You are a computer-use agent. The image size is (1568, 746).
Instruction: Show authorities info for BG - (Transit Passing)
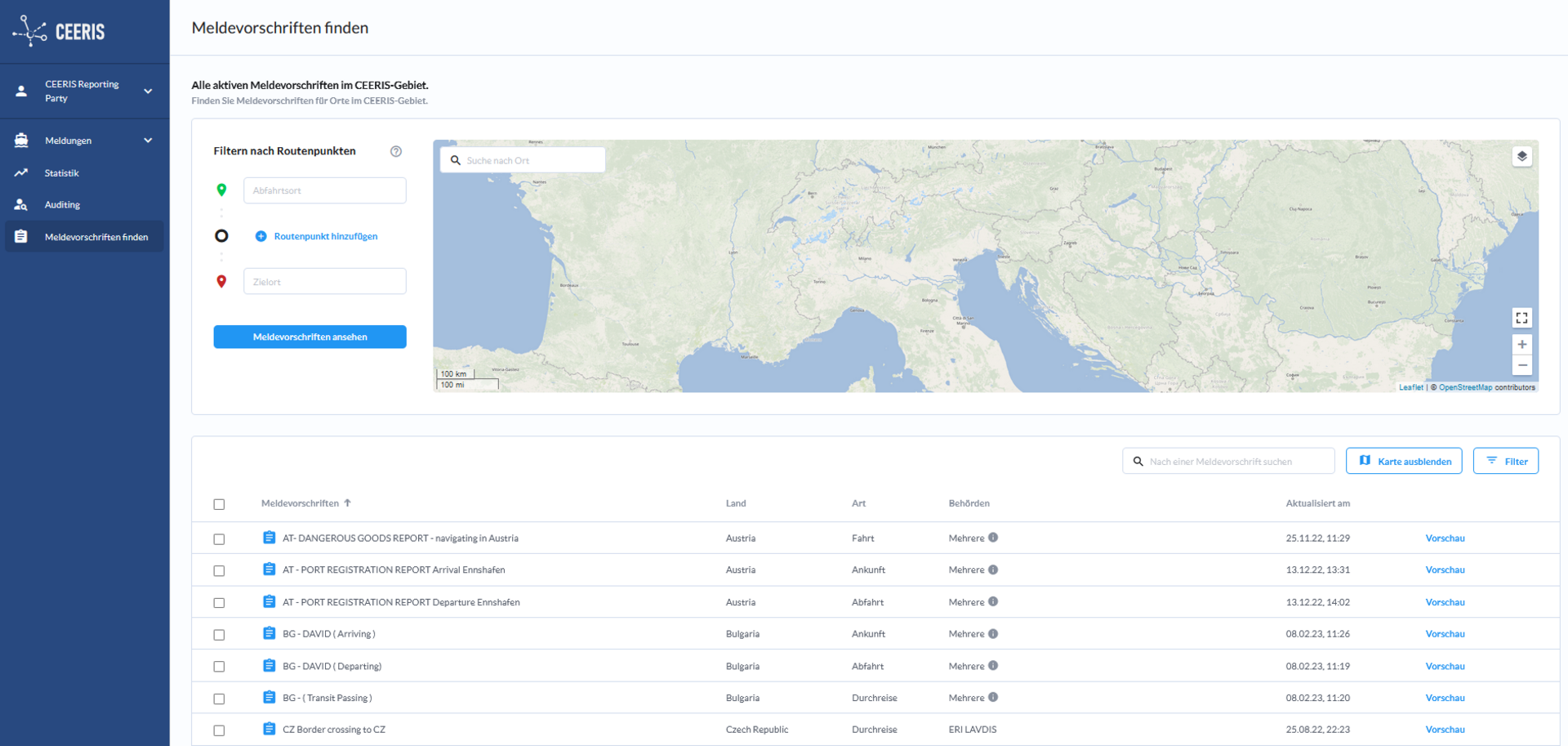pos(993,697)
